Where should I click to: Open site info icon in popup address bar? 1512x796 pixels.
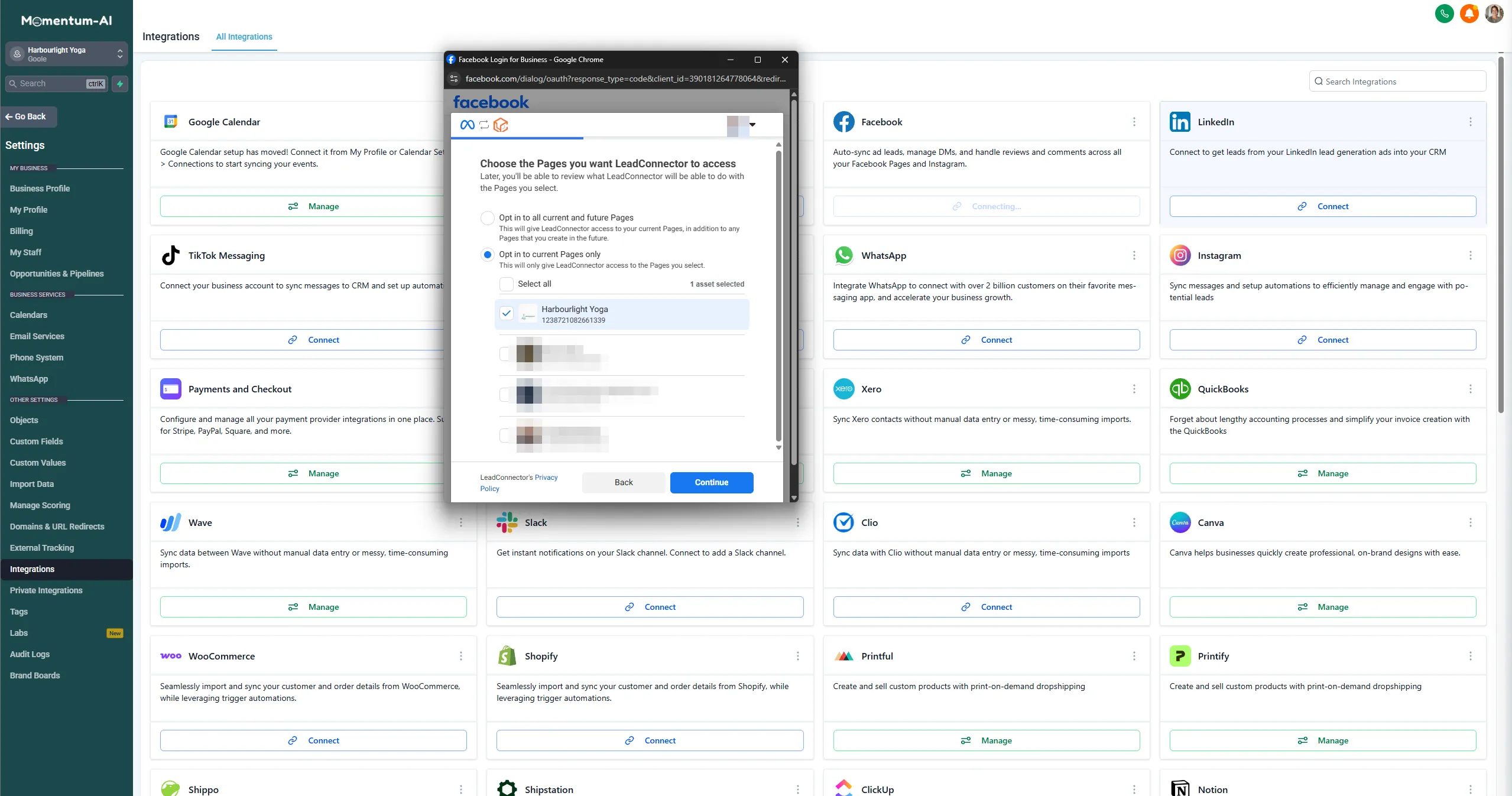tap(454, 79)
